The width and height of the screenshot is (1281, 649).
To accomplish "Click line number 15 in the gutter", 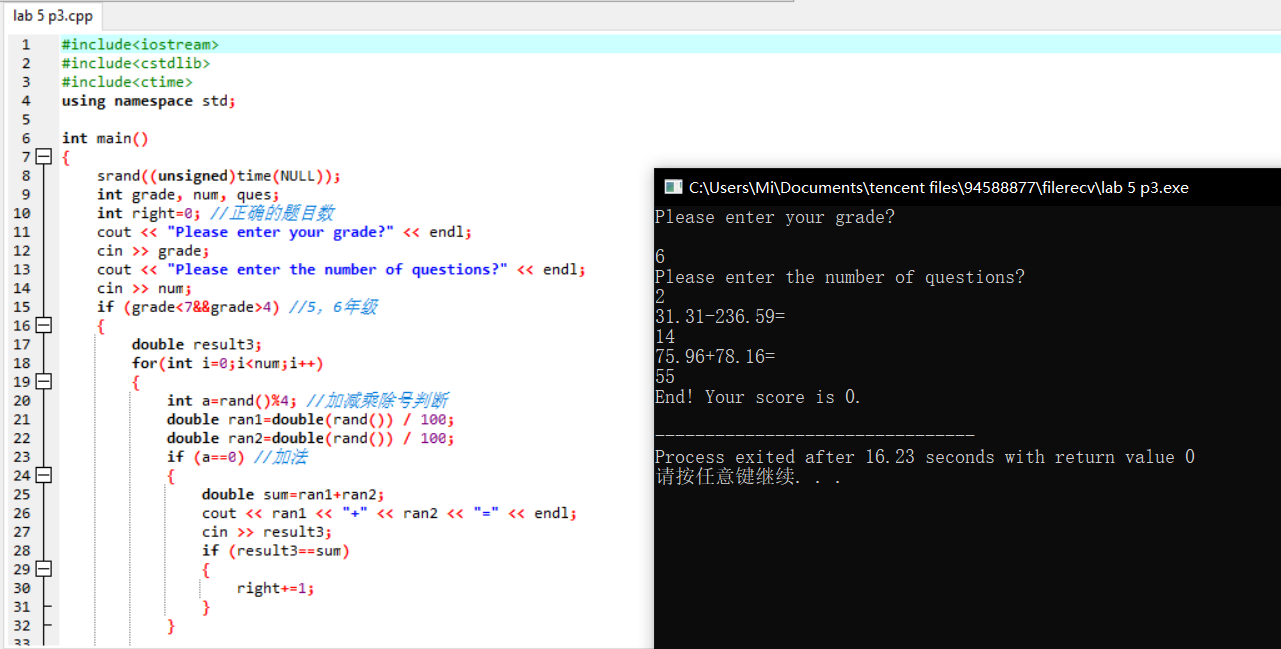I will coord(23,307).
